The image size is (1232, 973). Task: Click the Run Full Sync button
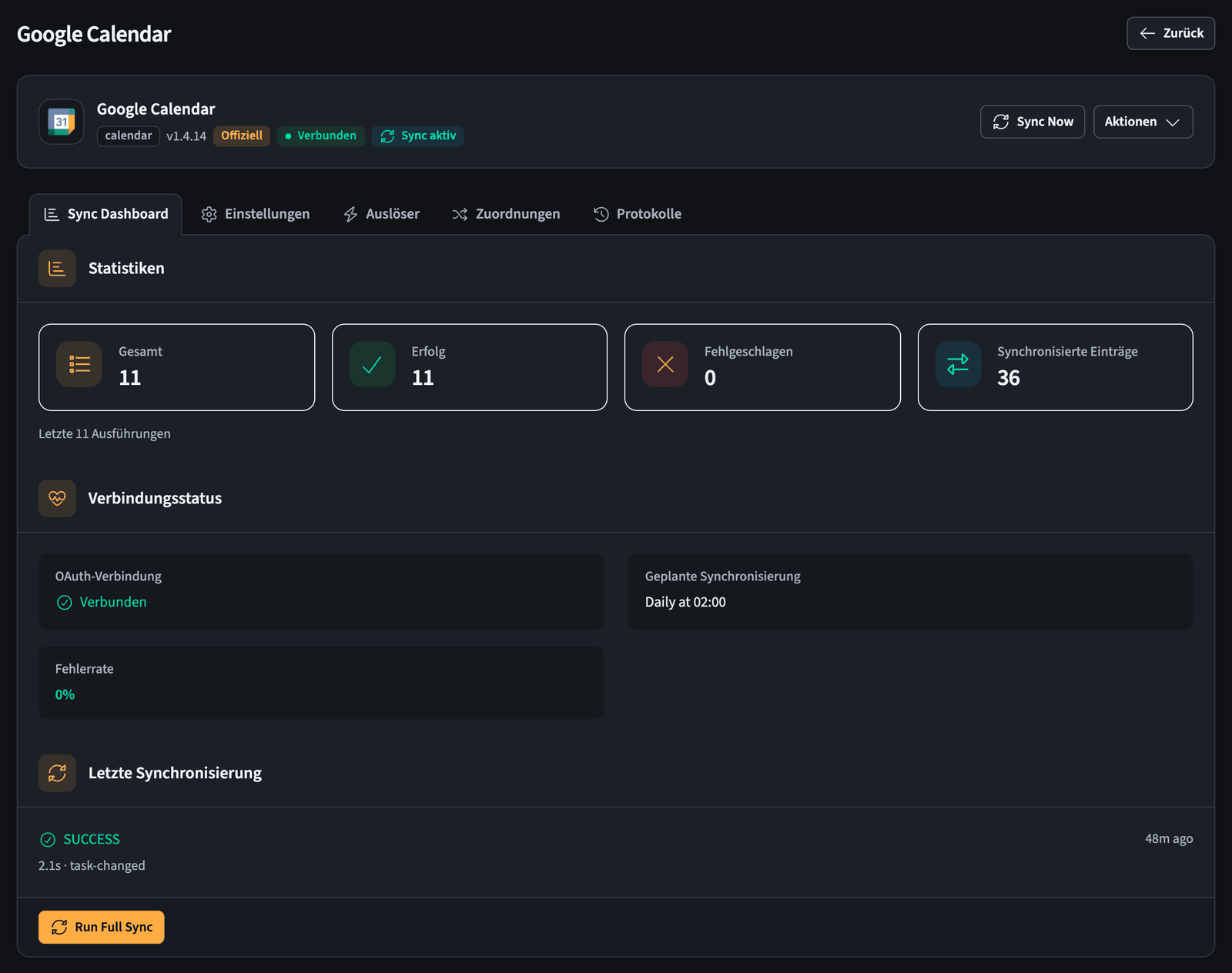coord(102,927)
